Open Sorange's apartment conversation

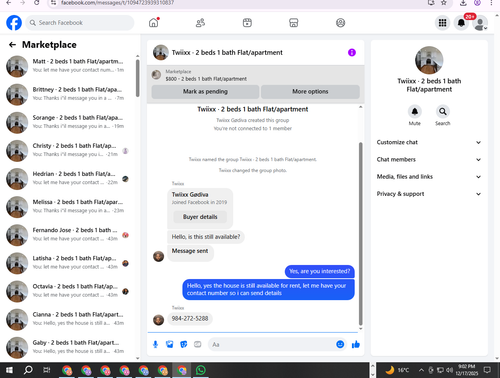[68, 122]
